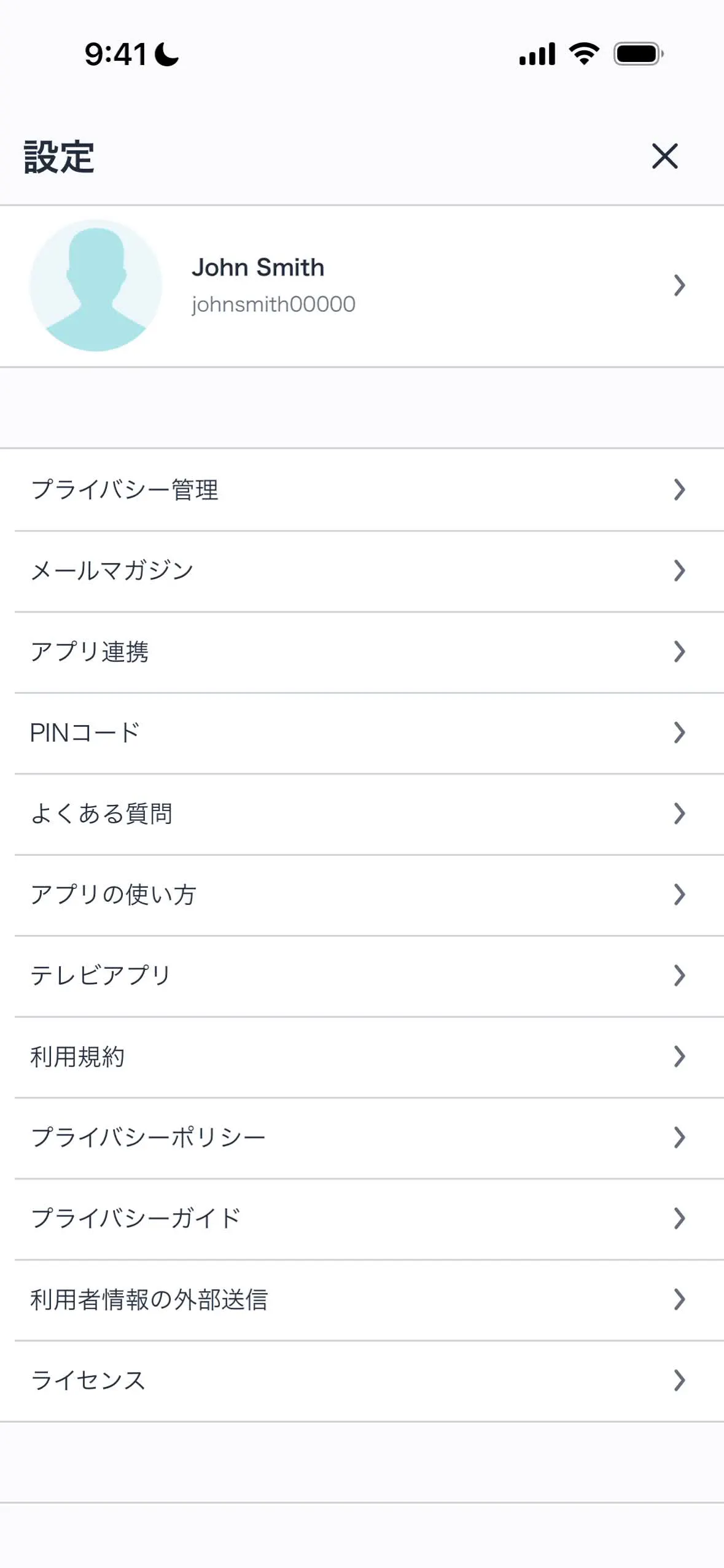
Task: Expand the profile row chevron arrow
Action: coord(679,285)
